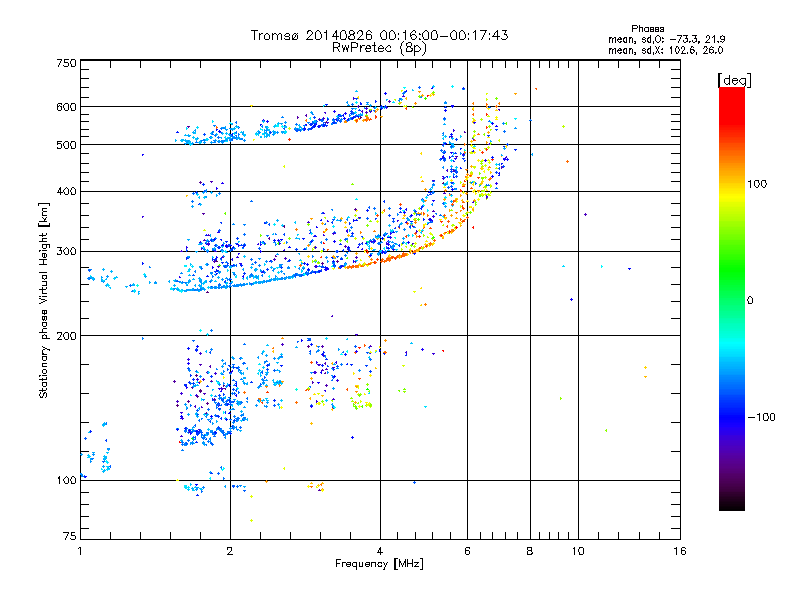Click the y-axis tick label "600"

pos(66,107)
